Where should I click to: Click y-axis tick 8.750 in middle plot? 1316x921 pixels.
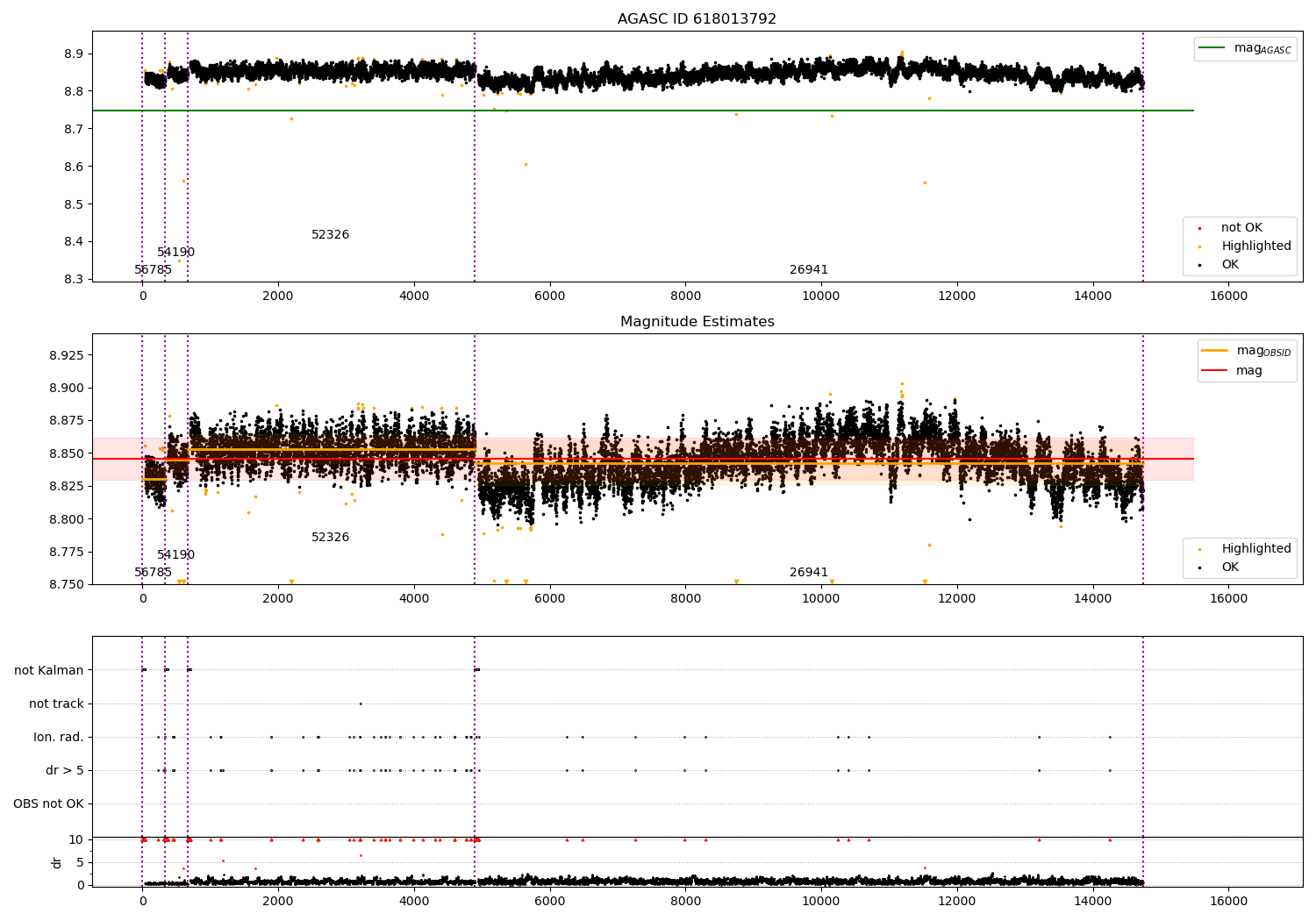(x=67, y=585)
